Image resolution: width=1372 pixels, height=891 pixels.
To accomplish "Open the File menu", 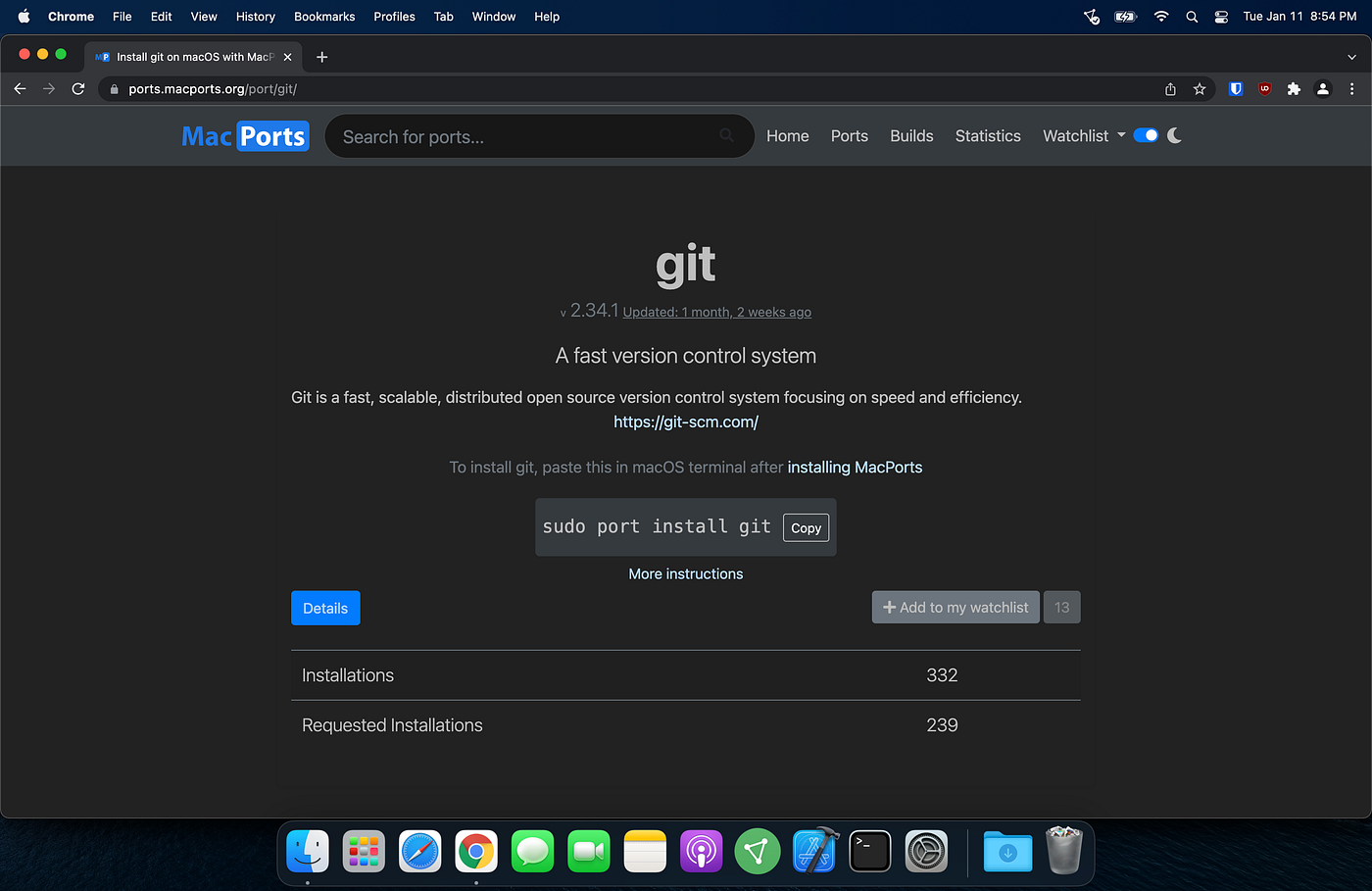I will pyautogui.click(x=122, y=17).
